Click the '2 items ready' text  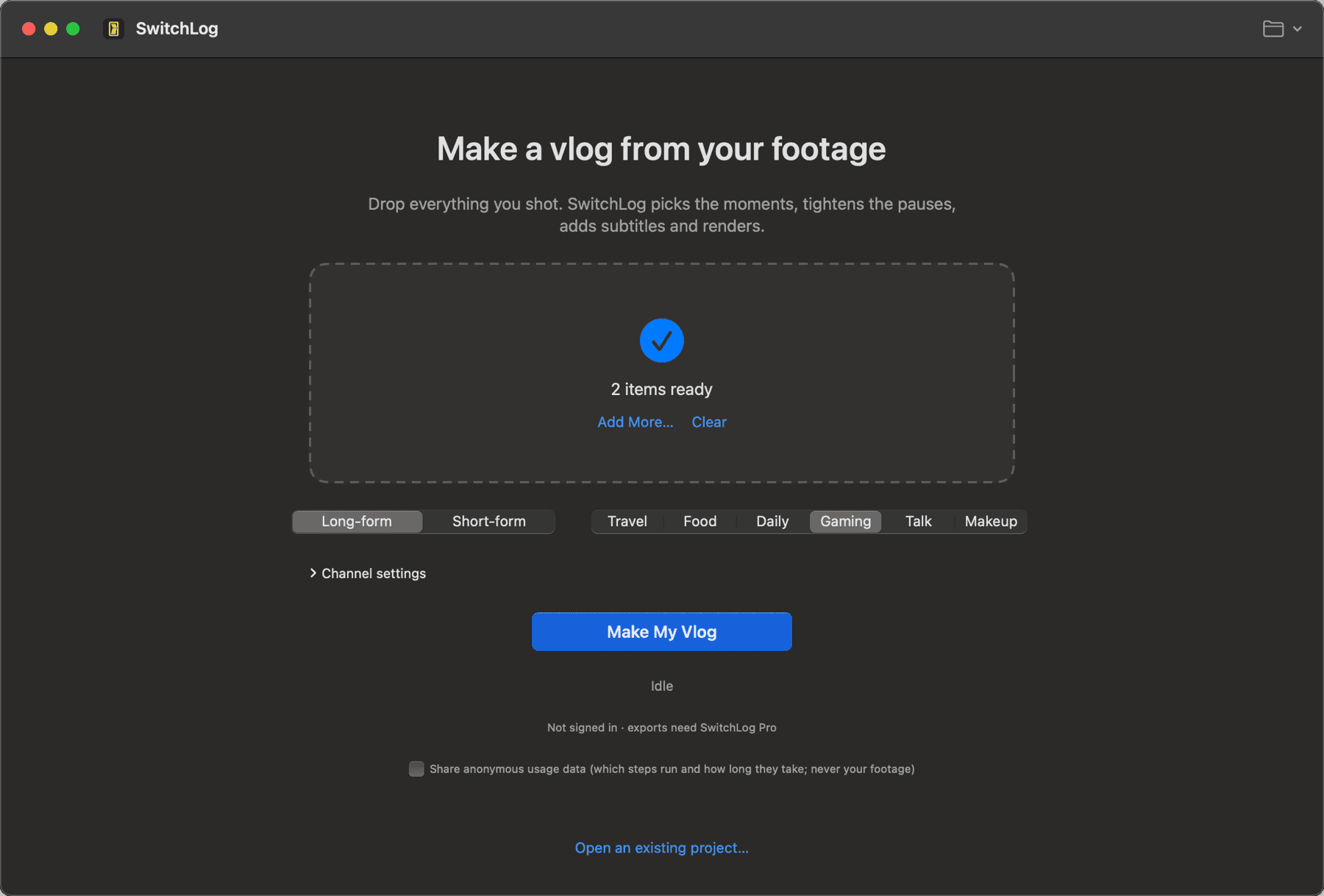[x=661, y=389]
